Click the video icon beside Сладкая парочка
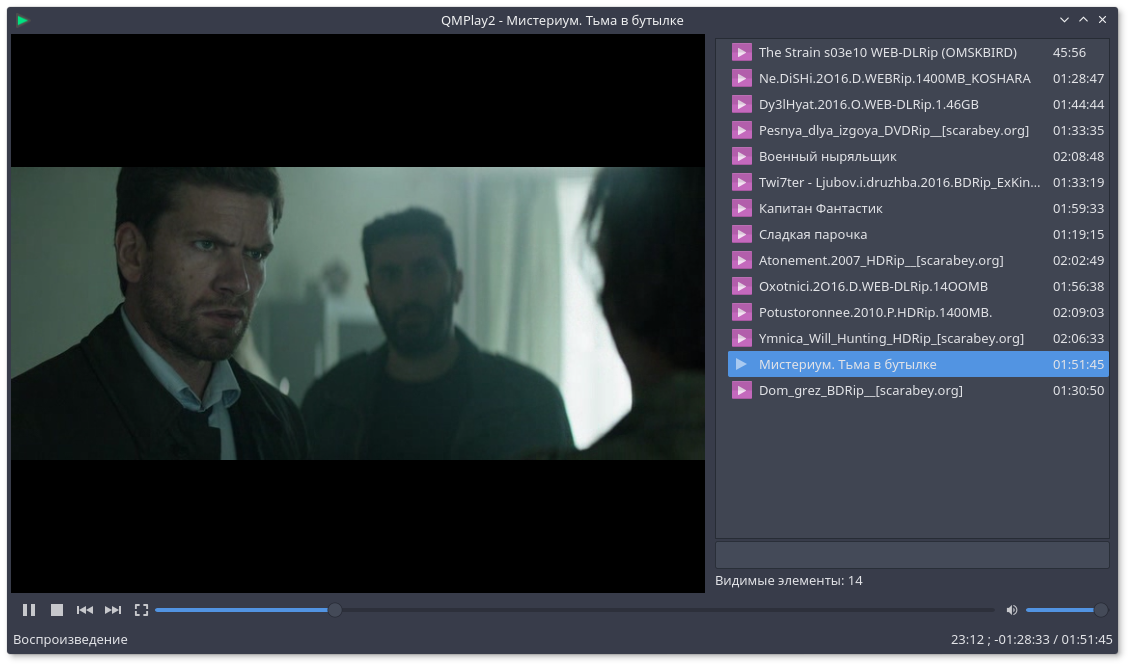 tap(741, 234)
